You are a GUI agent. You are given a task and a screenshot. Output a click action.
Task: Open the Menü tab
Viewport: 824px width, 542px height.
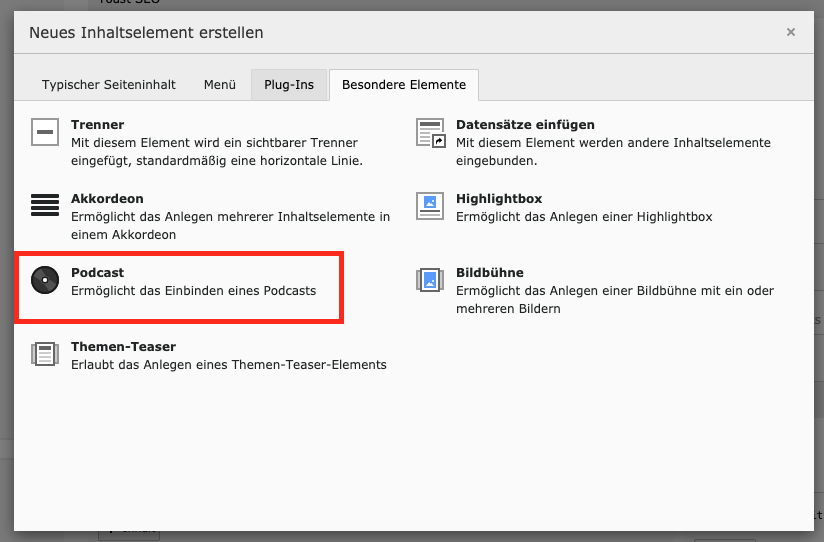point(220,85)
